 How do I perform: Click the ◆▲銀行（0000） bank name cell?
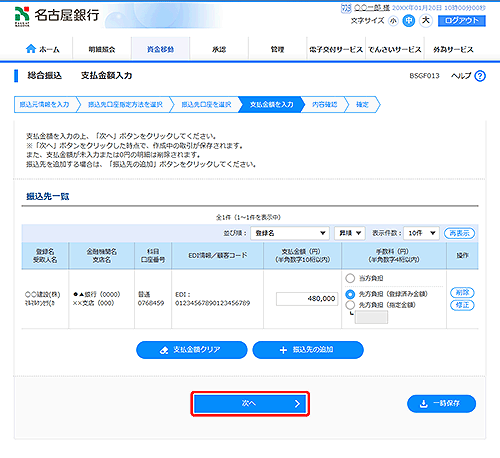pos(97,294)
